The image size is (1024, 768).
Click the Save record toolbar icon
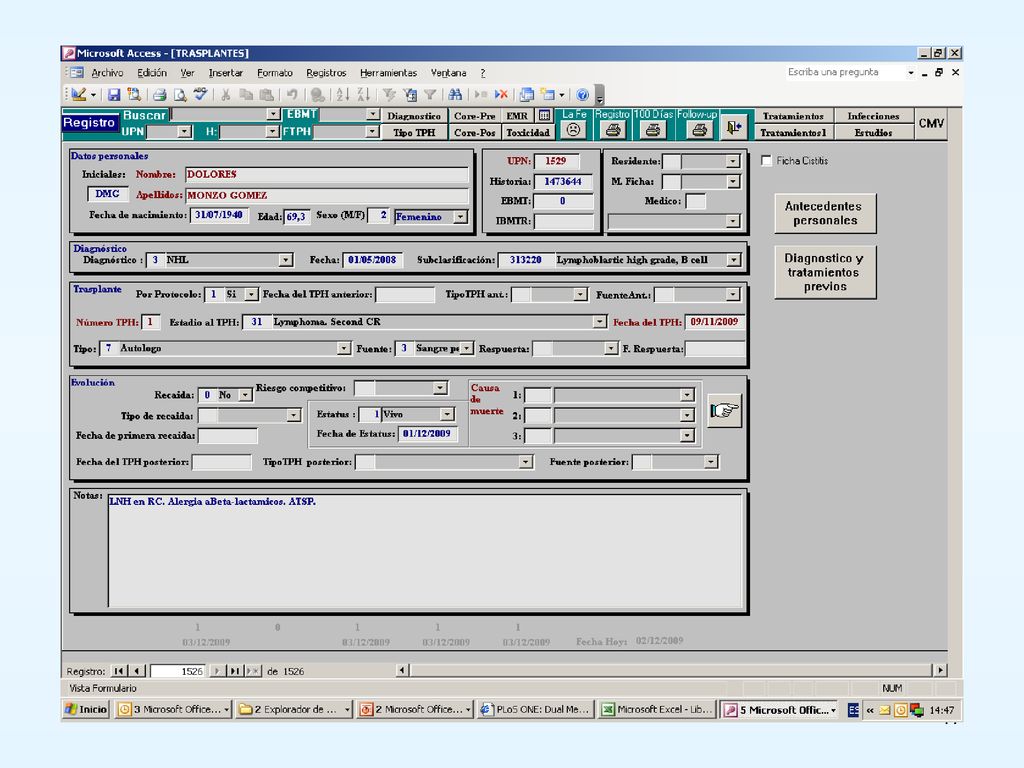coord(114,95)
